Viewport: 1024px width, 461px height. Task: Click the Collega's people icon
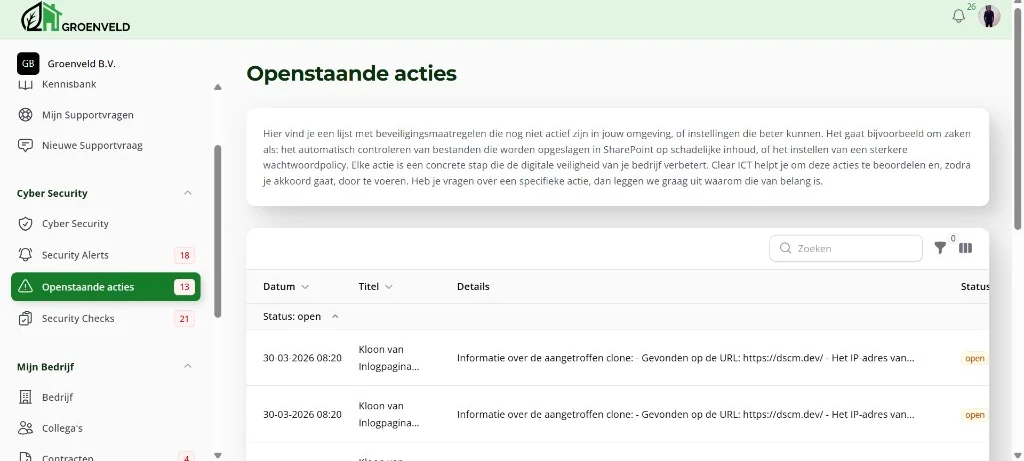[x=25, y=428]
